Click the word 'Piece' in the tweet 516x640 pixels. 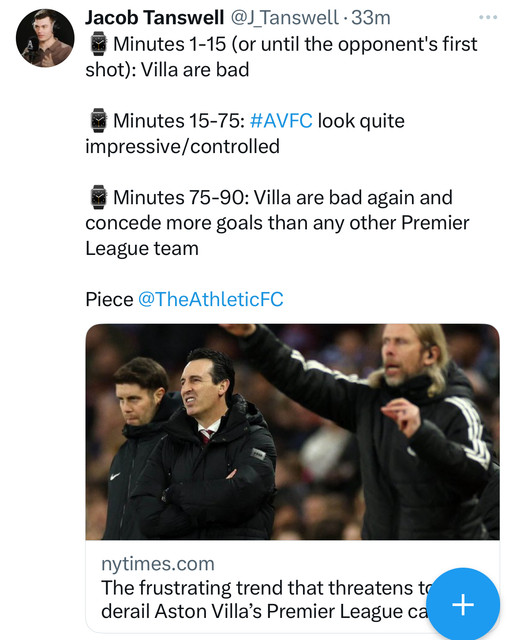(x=109, y=299)
